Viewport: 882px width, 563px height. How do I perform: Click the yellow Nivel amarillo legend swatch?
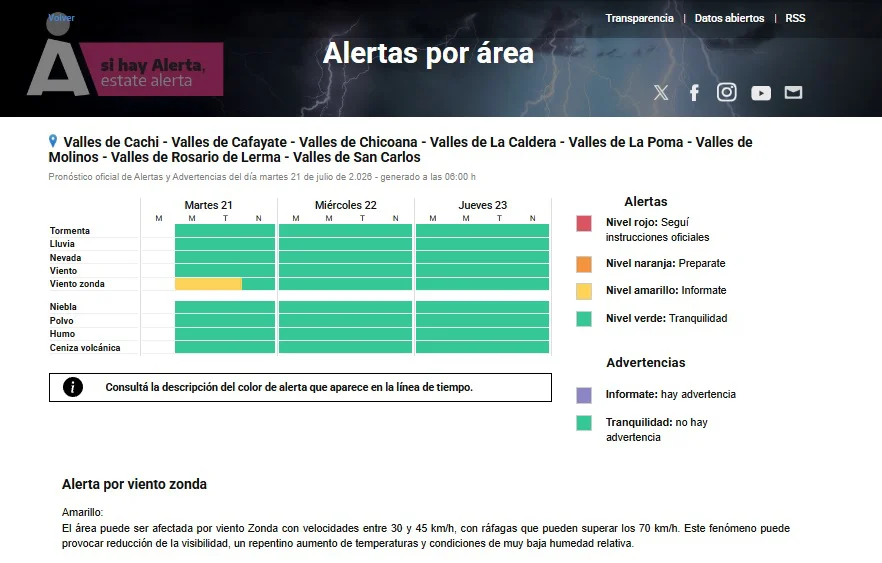584,291
